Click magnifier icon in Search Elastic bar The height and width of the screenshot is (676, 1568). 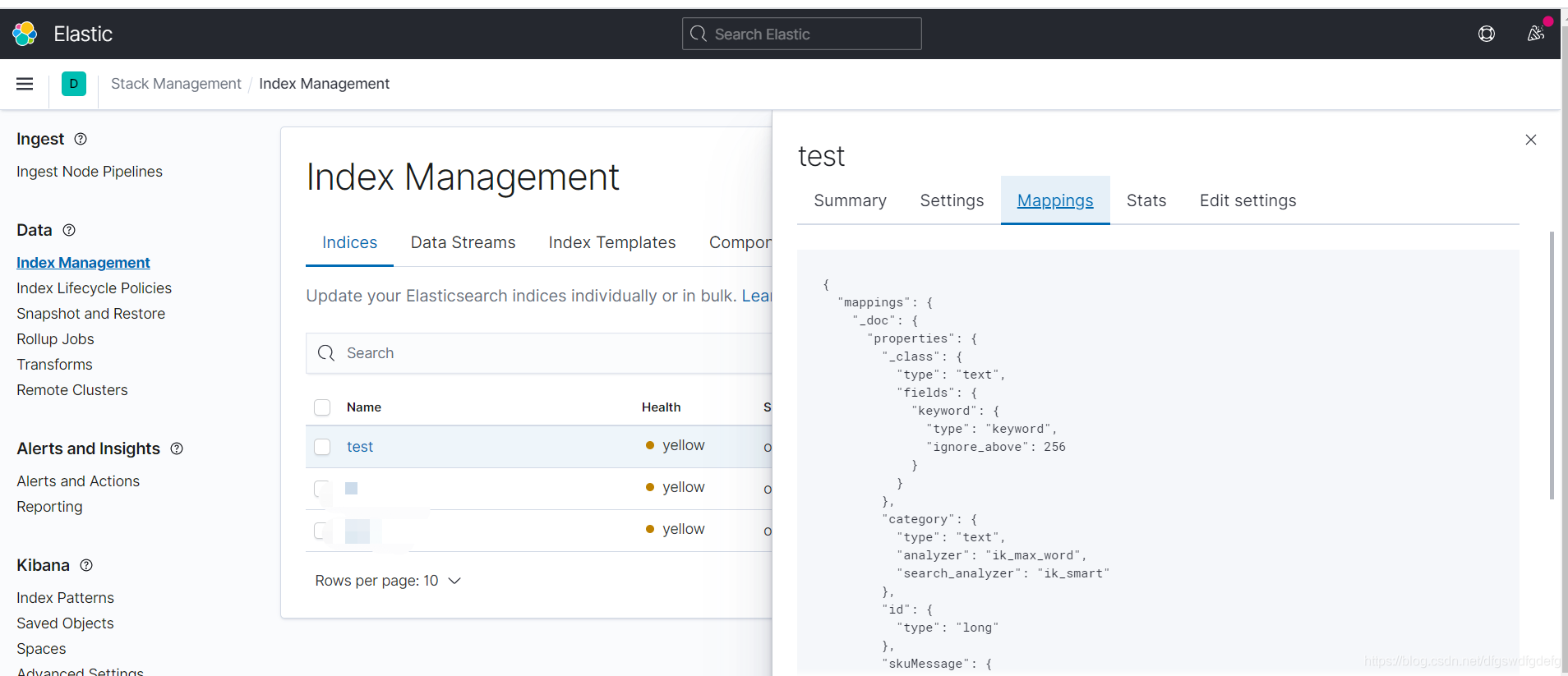point(699,34)
